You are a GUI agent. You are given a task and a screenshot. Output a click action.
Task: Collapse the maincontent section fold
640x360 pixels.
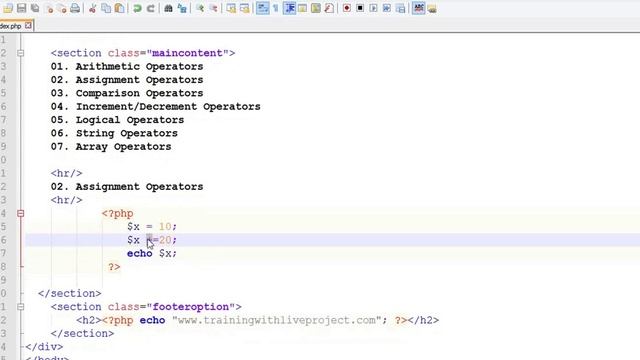pyautogui.click(x=20, y=53)
